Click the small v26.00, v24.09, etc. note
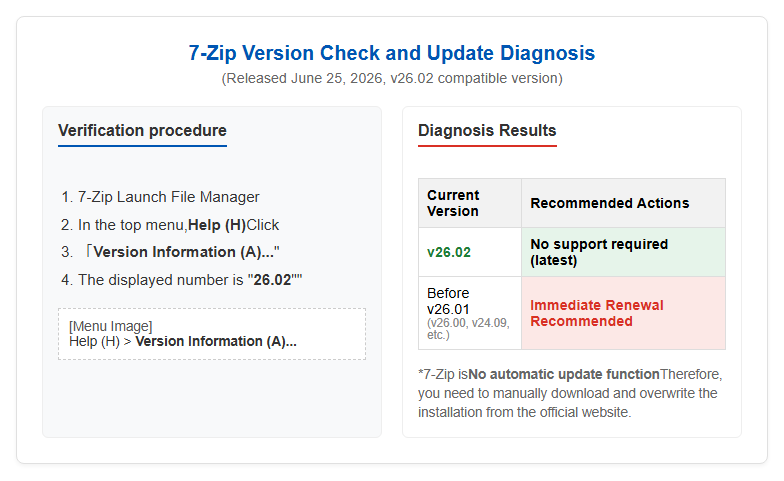Image resolution: width=784 pixels, height=481 pixels. click(x=468, y=329)
